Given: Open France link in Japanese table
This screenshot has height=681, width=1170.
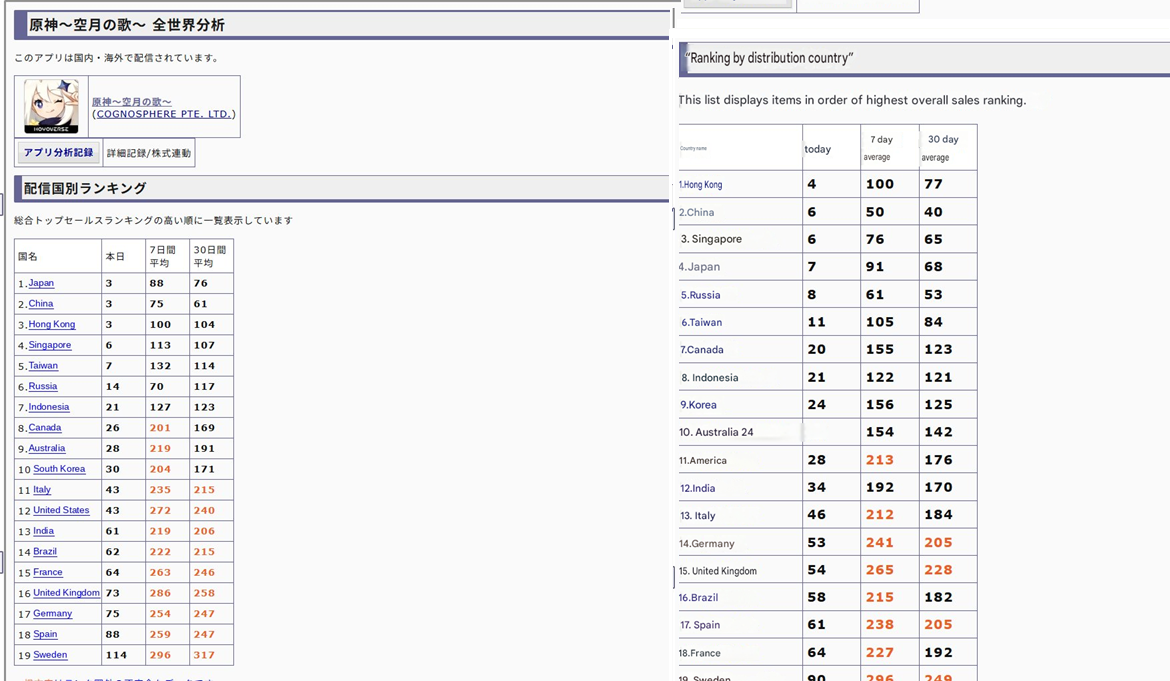Looking at the screenshot, I should coord(48,572).
